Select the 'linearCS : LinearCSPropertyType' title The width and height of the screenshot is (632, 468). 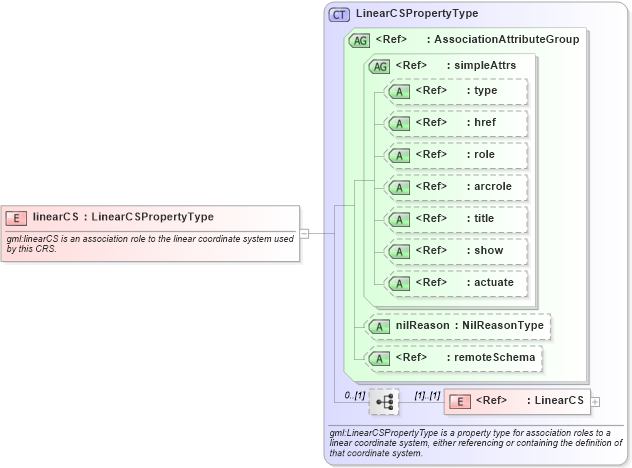tap(123, 217)
